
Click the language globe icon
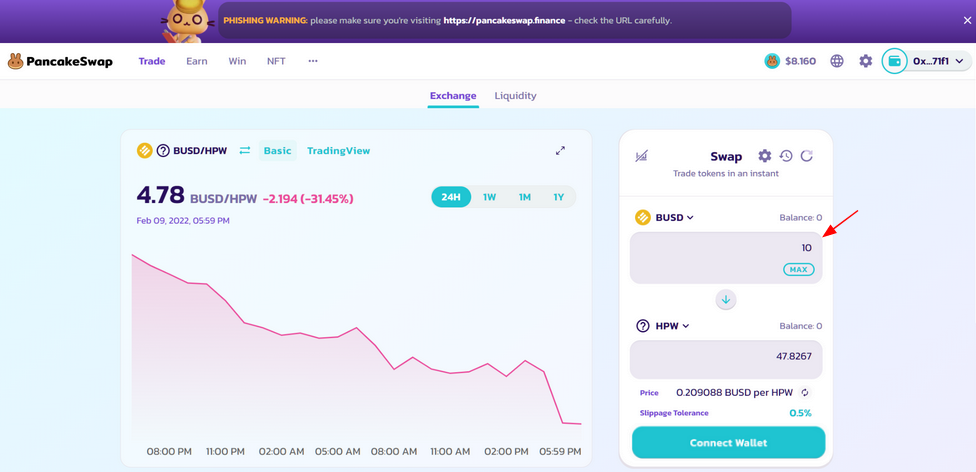pyautogui.click(x=837, y=61)
